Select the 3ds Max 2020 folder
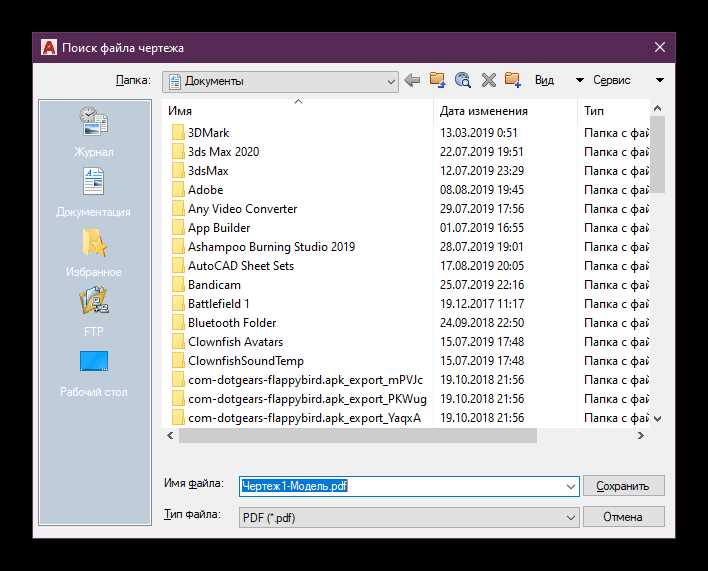This screenshot has width=708, height=571. click(224, 152)
